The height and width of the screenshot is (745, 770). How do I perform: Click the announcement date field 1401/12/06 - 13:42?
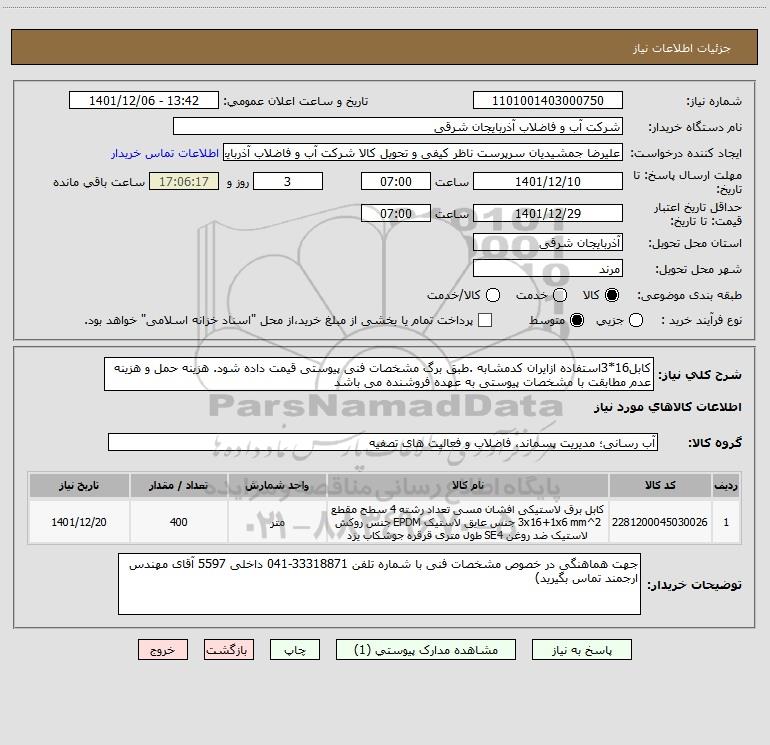[x=144, y=101]
